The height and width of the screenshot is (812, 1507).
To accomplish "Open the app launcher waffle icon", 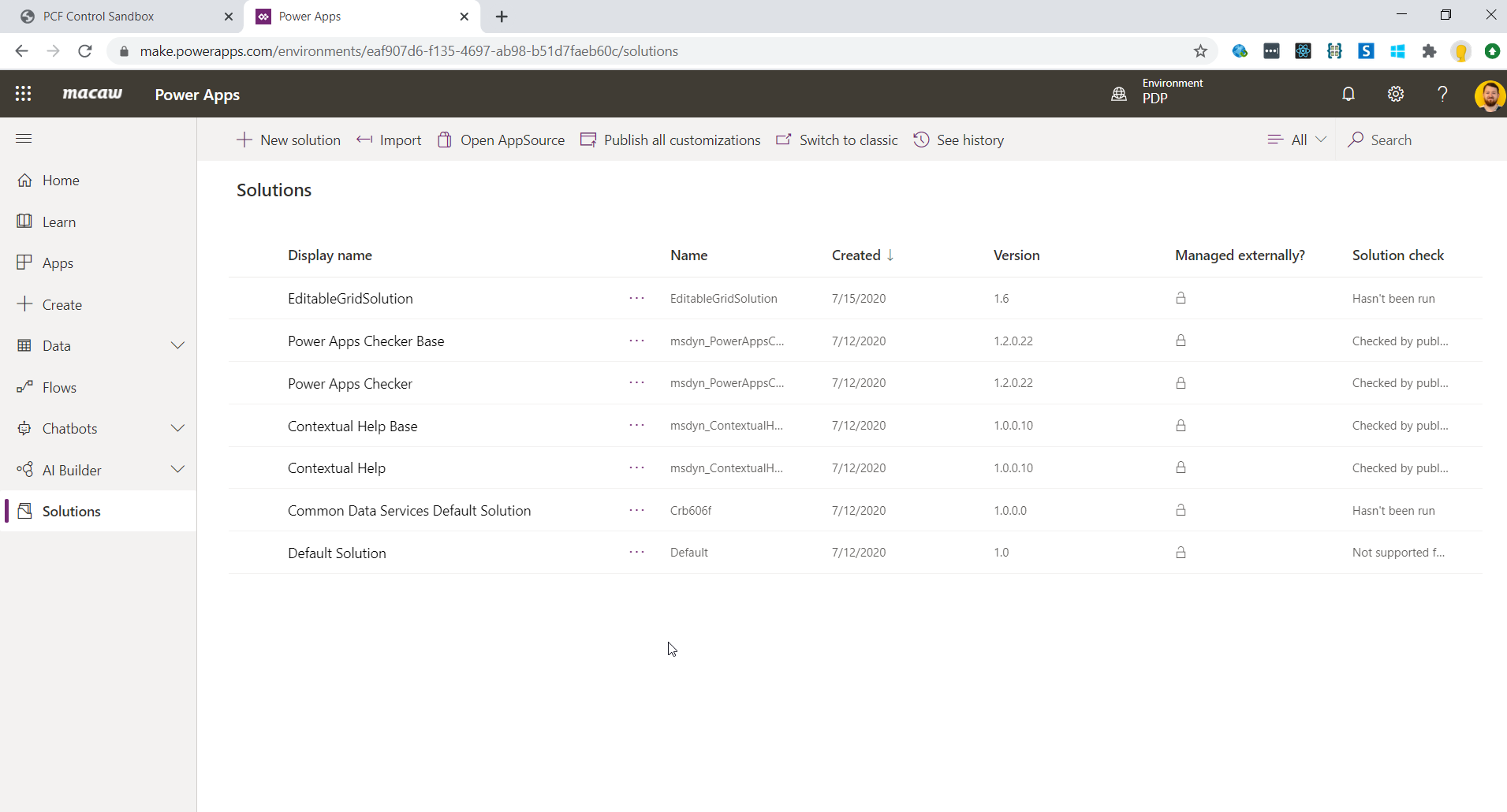I will pos(24,94).
